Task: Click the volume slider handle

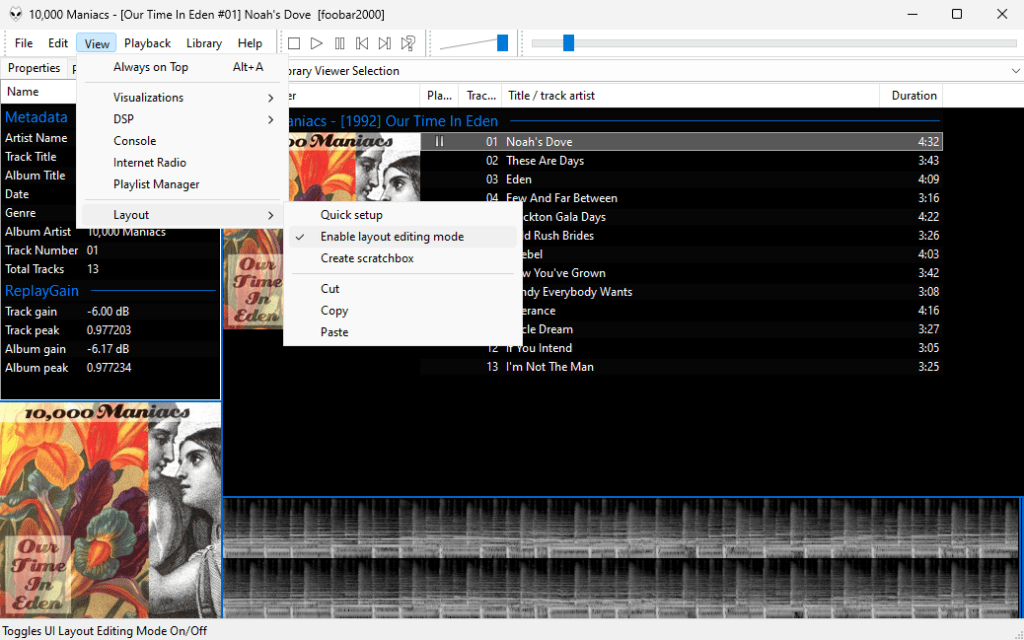Action: (502, 43)
